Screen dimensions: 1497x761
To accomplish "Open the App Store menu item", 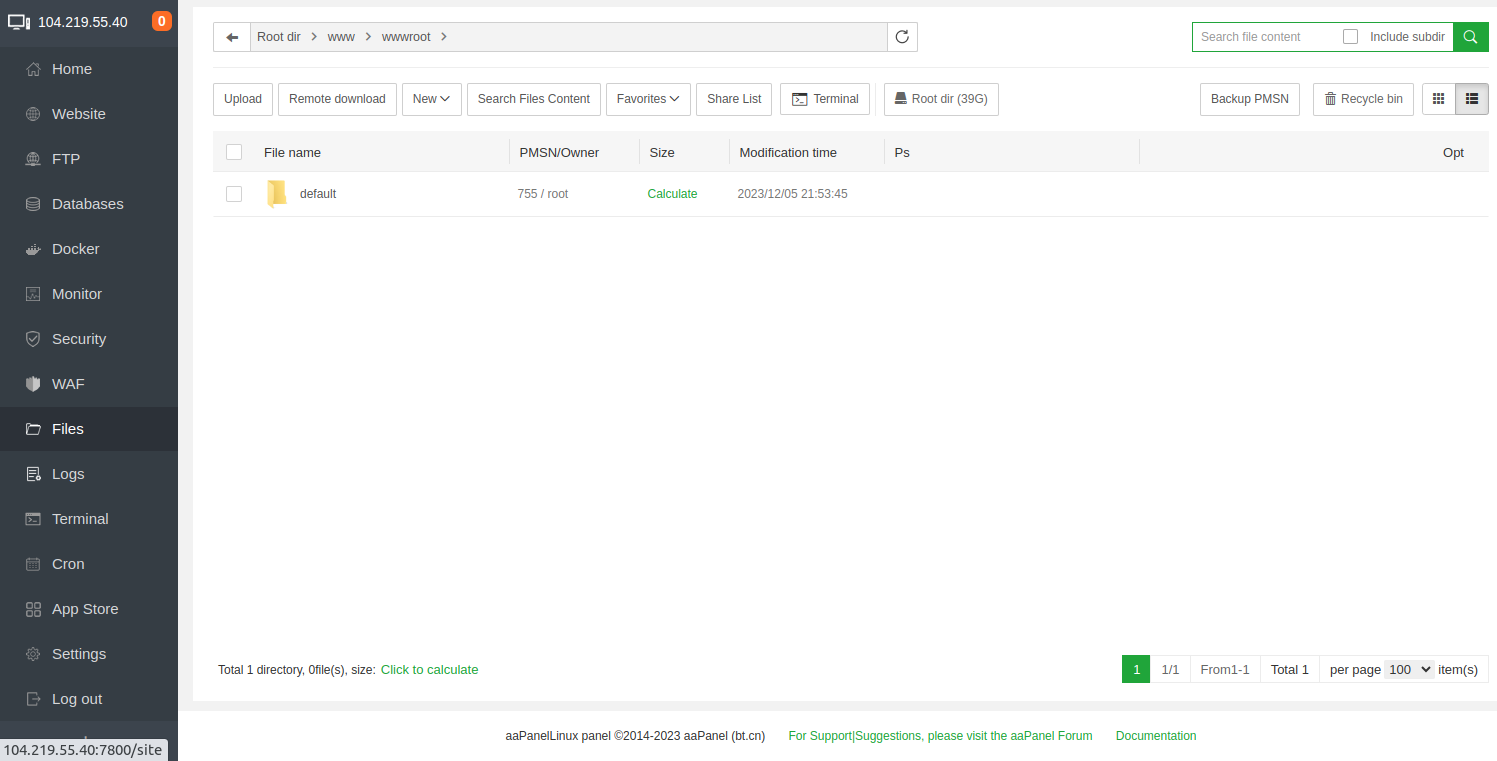I will pyautogui.click(x=85, y=609).
